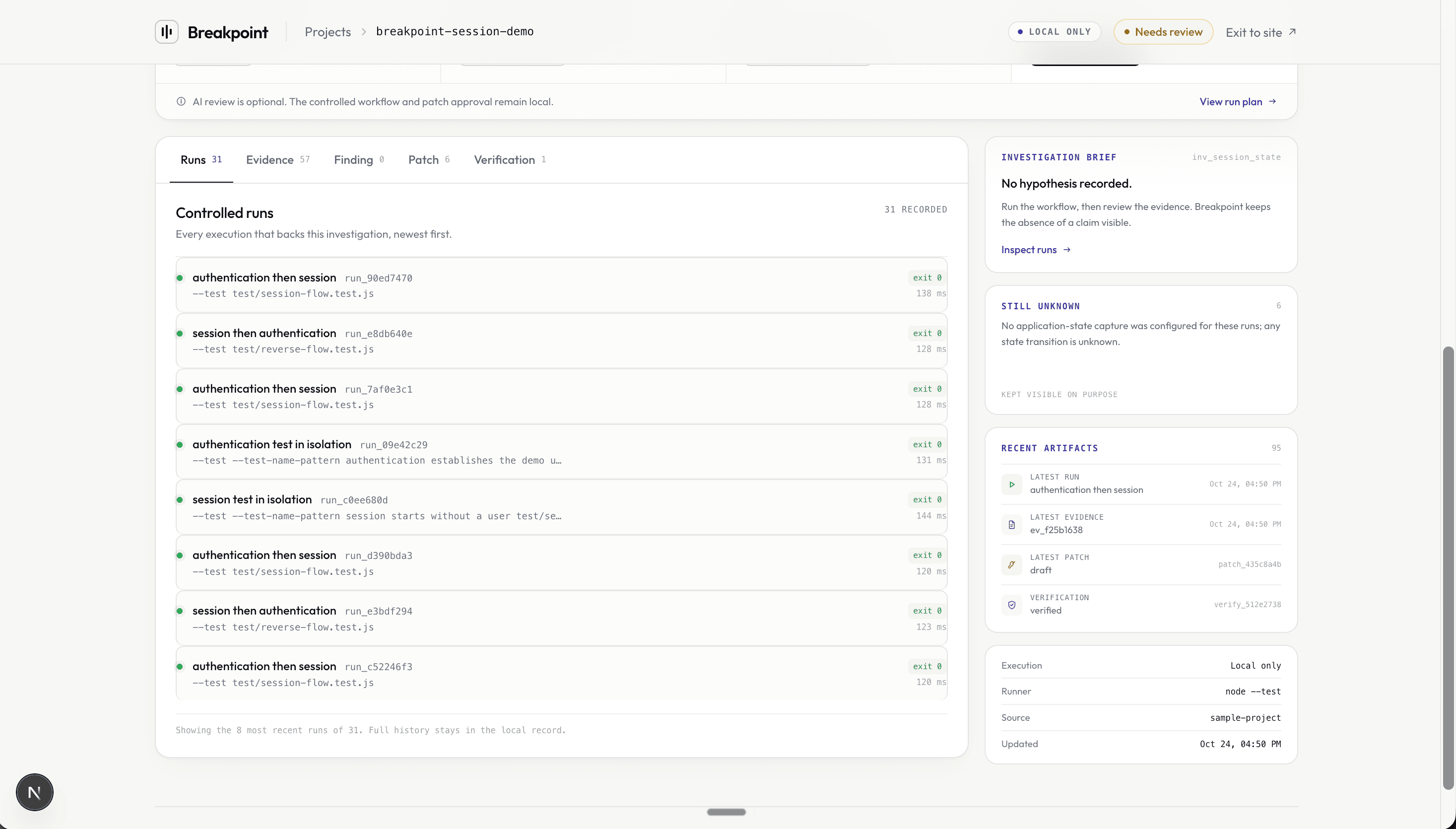Open the Finding tab
Screen dimensions: 1456x829
(x=359, y=160)
